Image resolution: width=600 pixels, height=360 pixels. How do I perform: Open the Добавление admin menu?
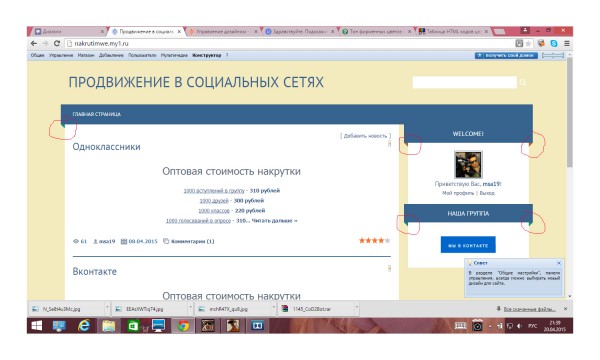[x=111, y=55]
